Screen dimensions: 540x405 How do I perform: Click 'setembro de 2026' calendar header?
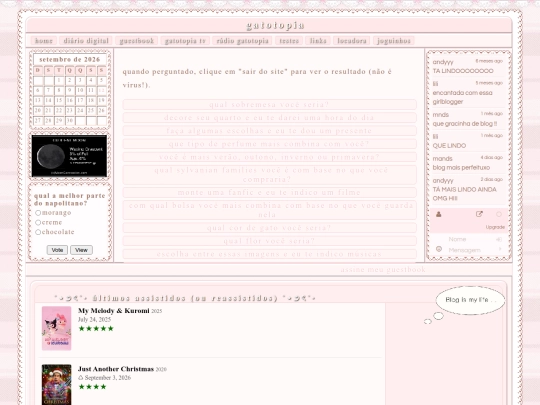tap(70, 59)
